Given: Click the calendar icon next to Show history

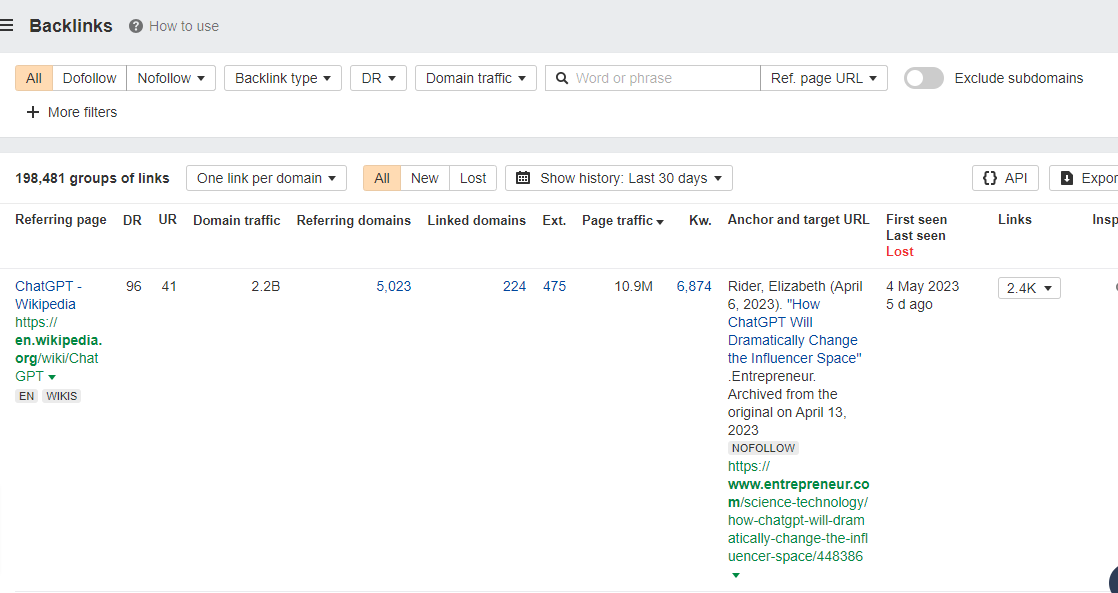Looking at the screenshot, I should (x=523, y=178).
